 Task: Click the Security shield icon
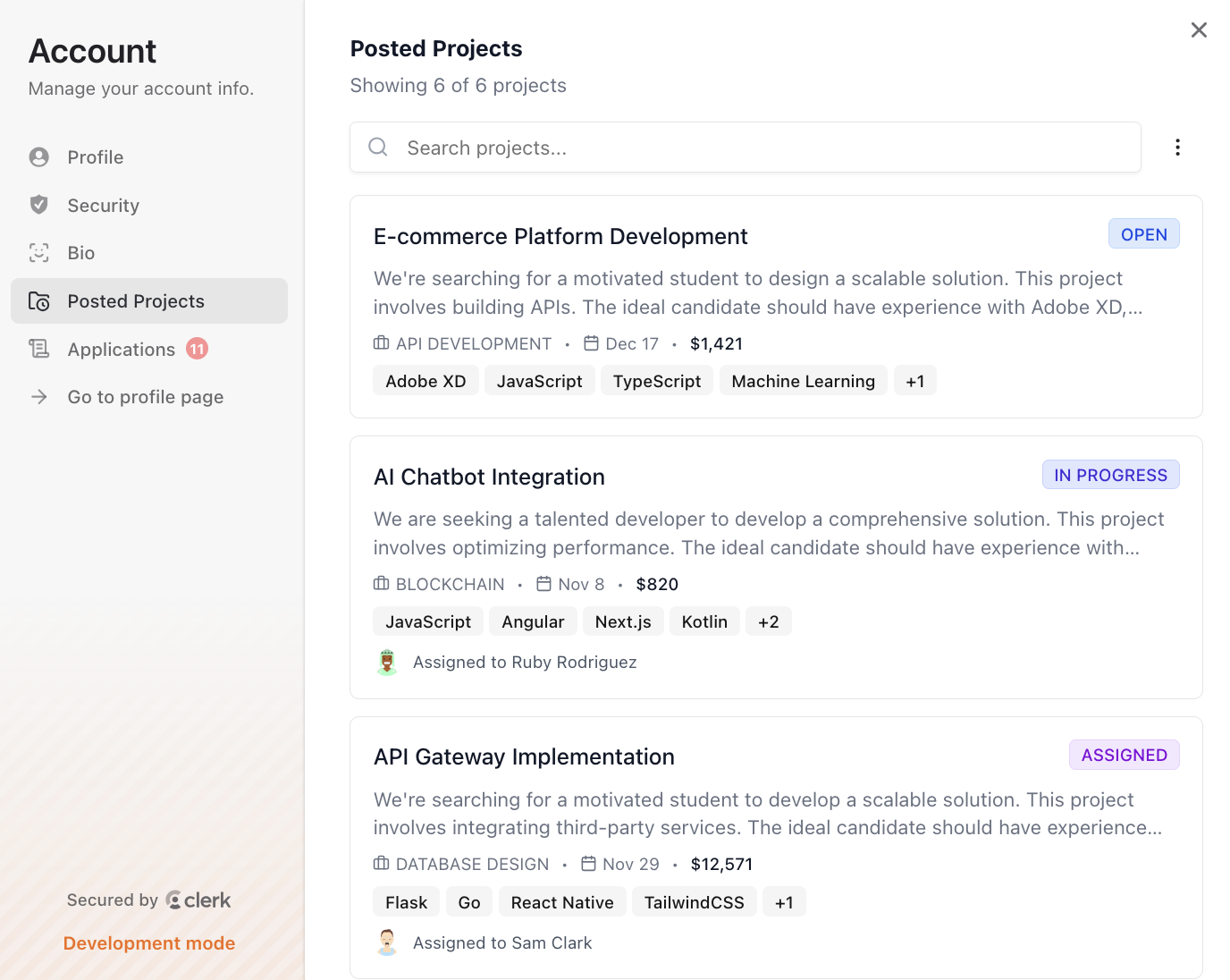pos(39,205)
